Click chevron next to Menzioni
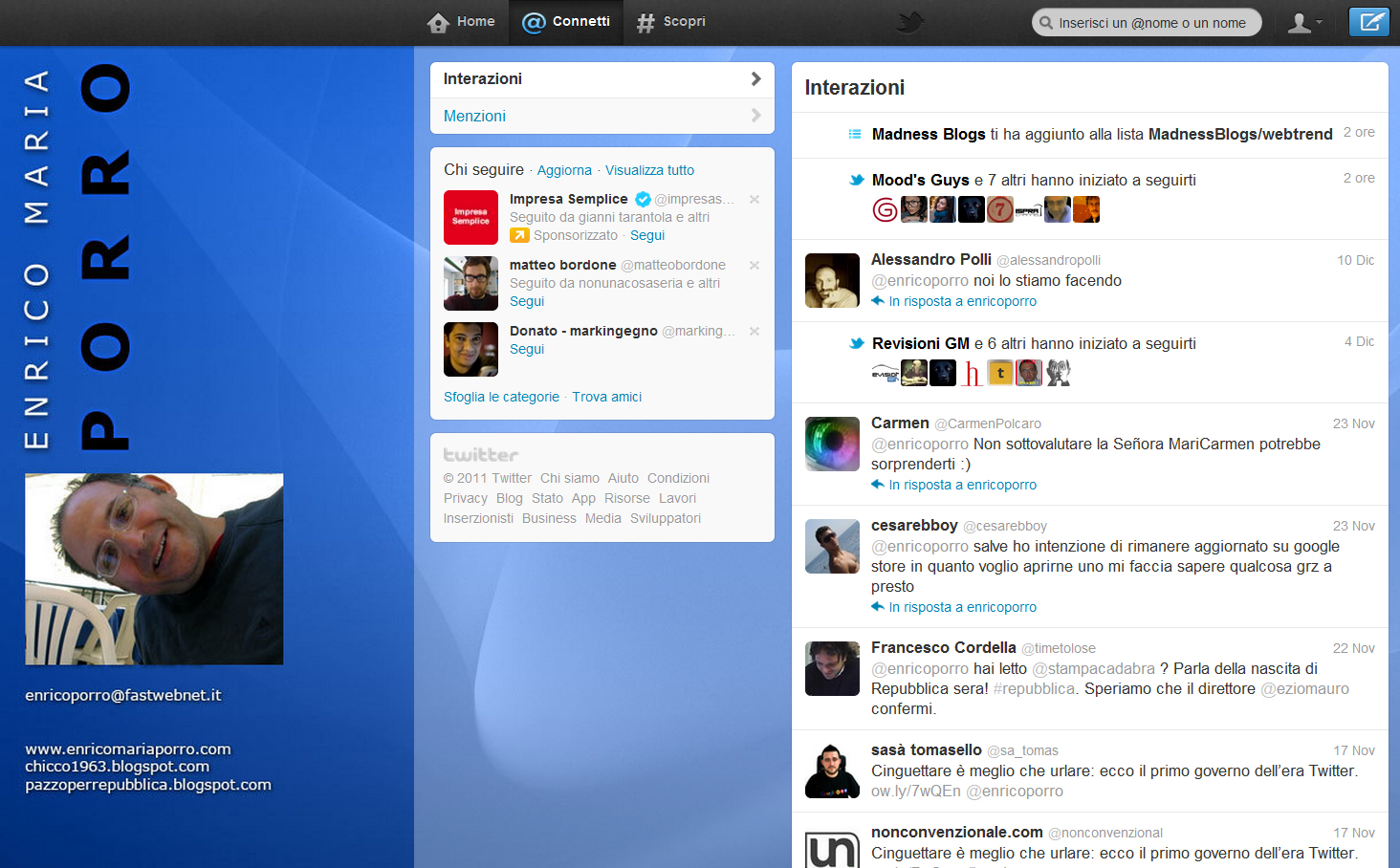 tap(755, 116)
